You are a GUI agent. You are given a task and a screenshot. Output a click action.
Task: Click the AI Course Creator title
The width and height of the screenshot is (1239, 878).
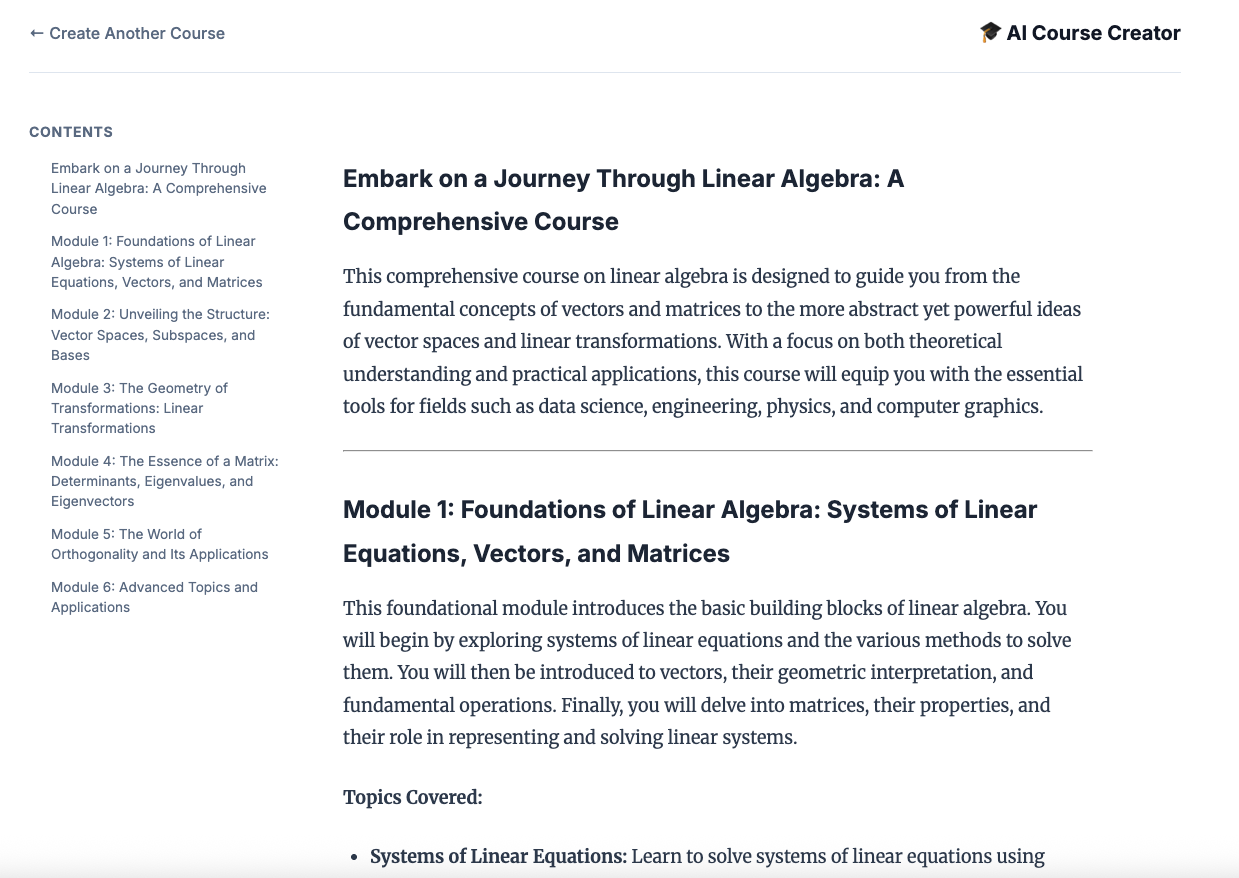1093,33
